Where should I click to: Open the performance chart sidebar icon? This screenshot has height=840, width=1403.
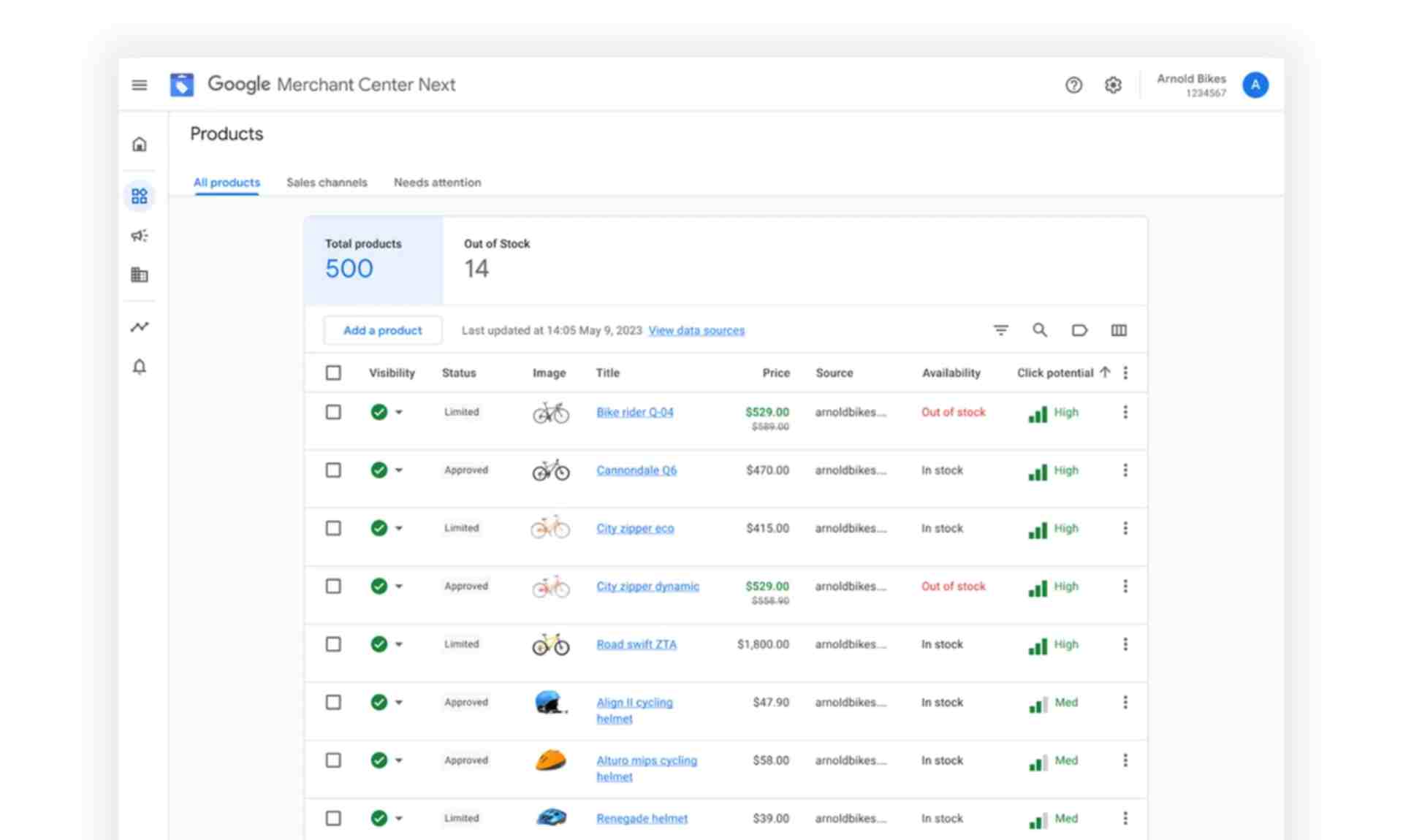click(x=139, y=327)
